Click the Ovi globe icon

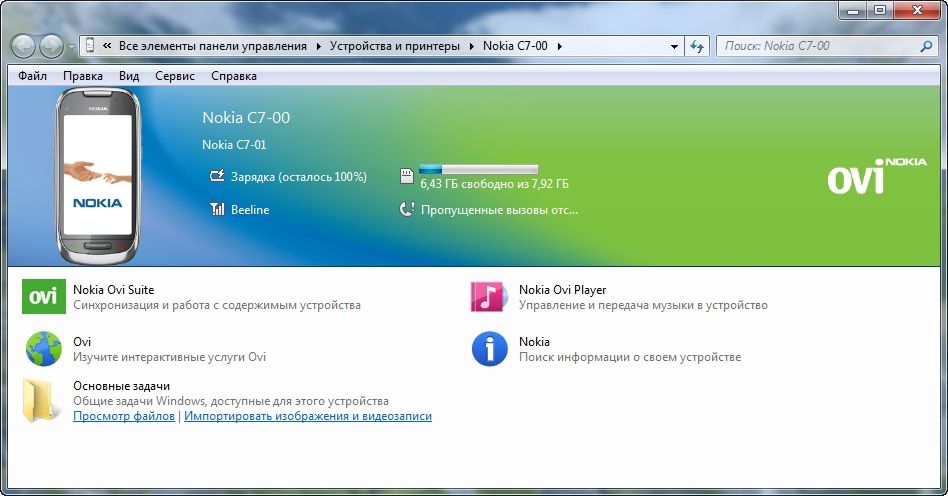pyautogui.click(x=43, y=349)
